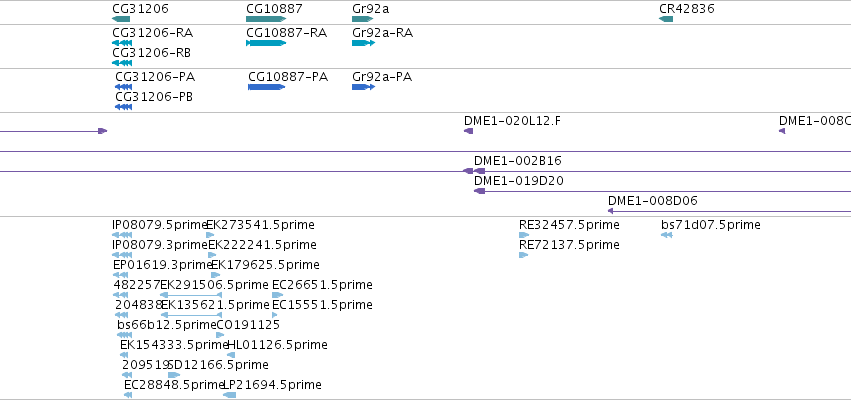This screenshot has height=400, width=851.
Task: Select the RE72137.5prime EST arrow
Action: click(x=524, y=255)
